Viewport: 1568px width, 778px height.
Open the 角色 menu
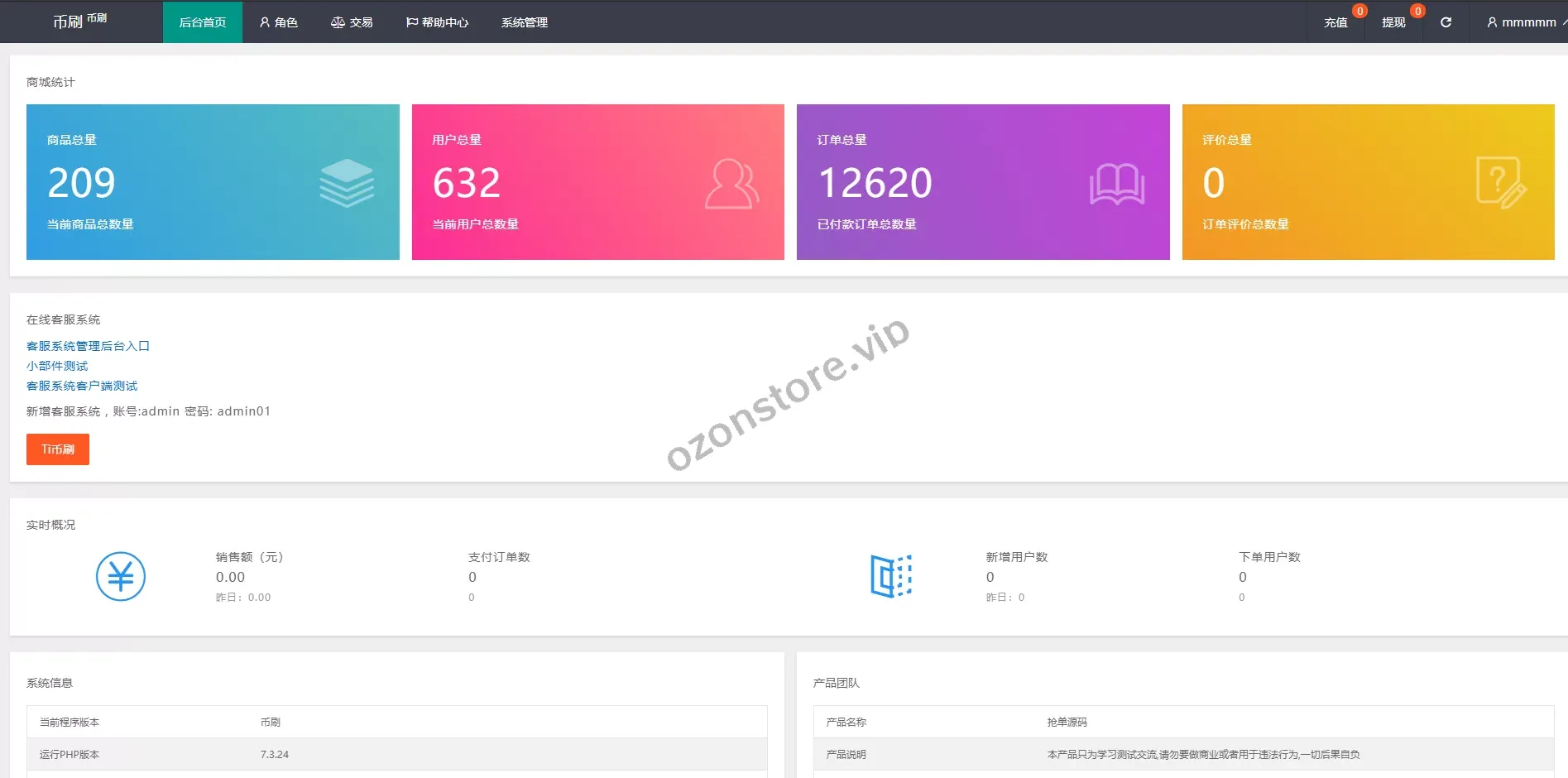click(x=279, y=22)
